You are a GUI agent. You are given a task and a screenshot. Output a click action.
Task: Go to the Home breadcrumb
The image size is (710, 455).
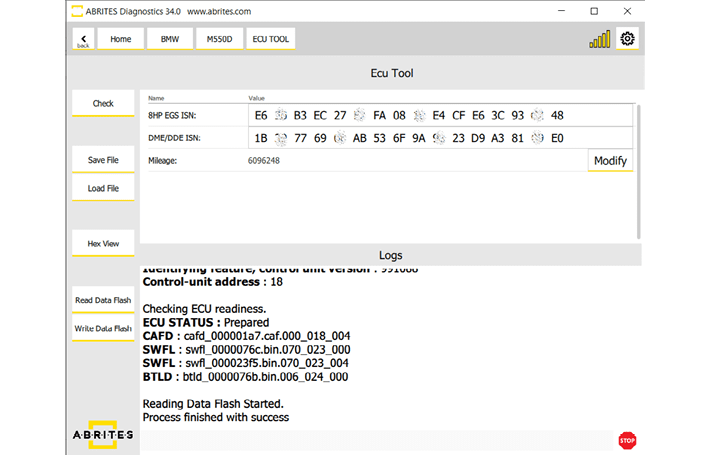[x=120, y=39]
